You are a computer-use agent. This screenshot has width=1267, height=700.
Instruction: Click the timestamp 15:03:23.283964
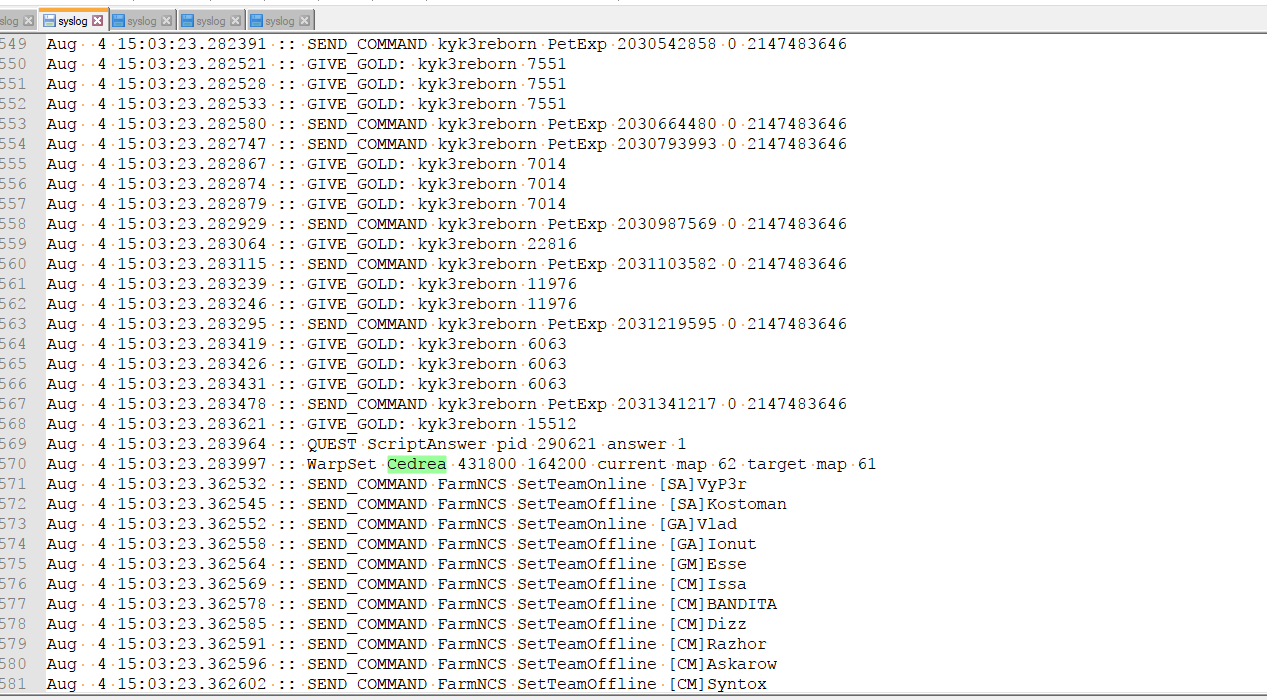(x=192, y=444)
